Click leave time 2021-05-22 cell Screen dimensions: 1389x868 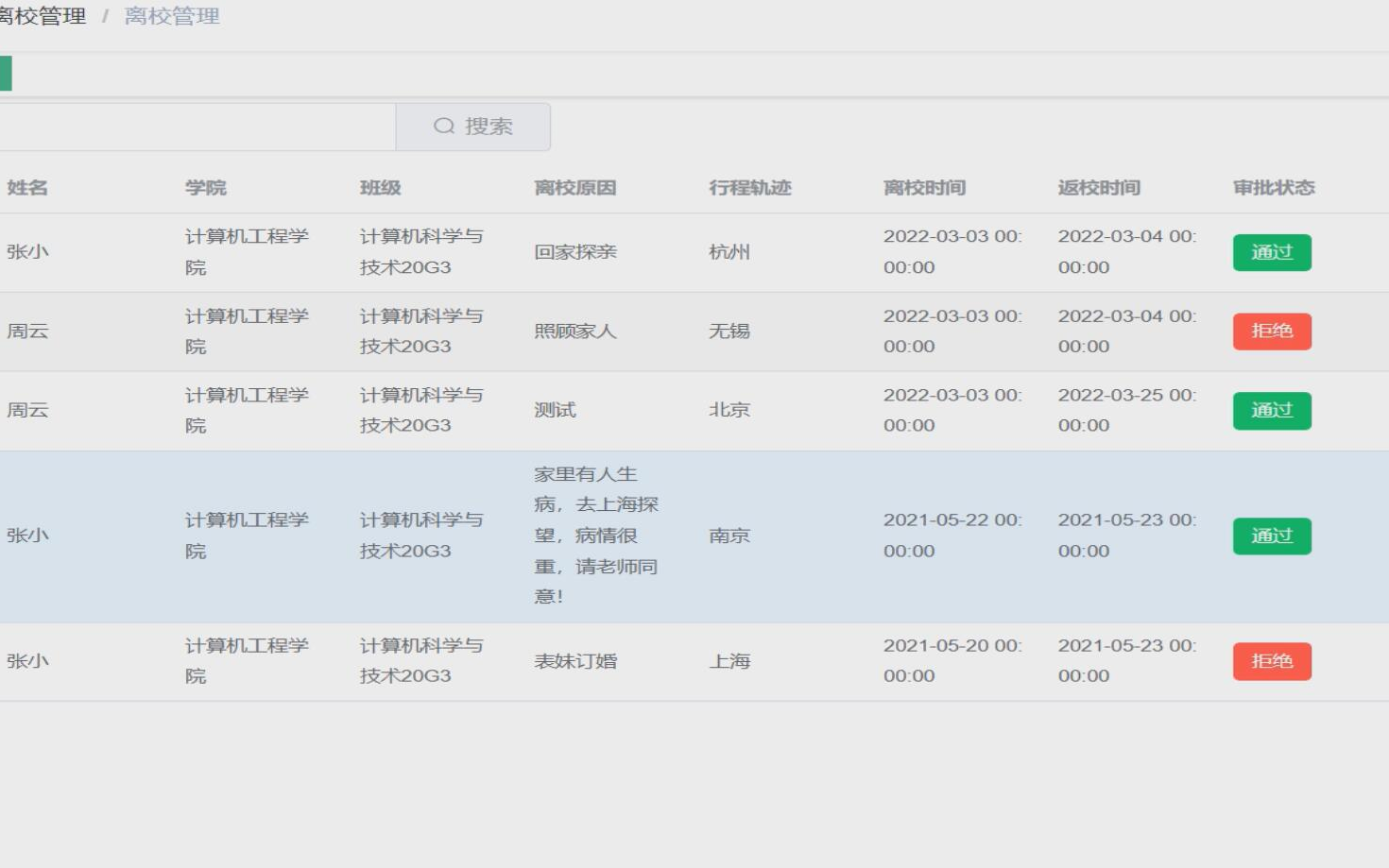pyautogui.click(x=952, y=536)
